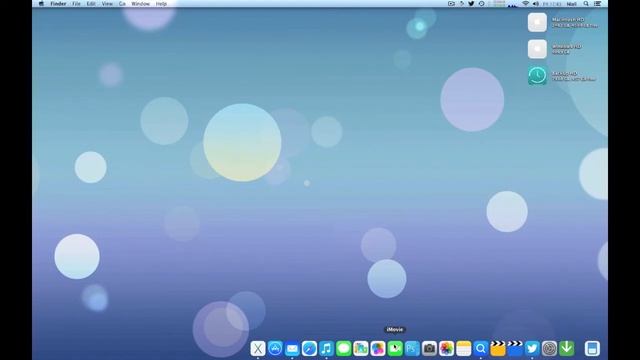Open the Help menu
Viewport: 640px width, 360px height.
[161, 4]
